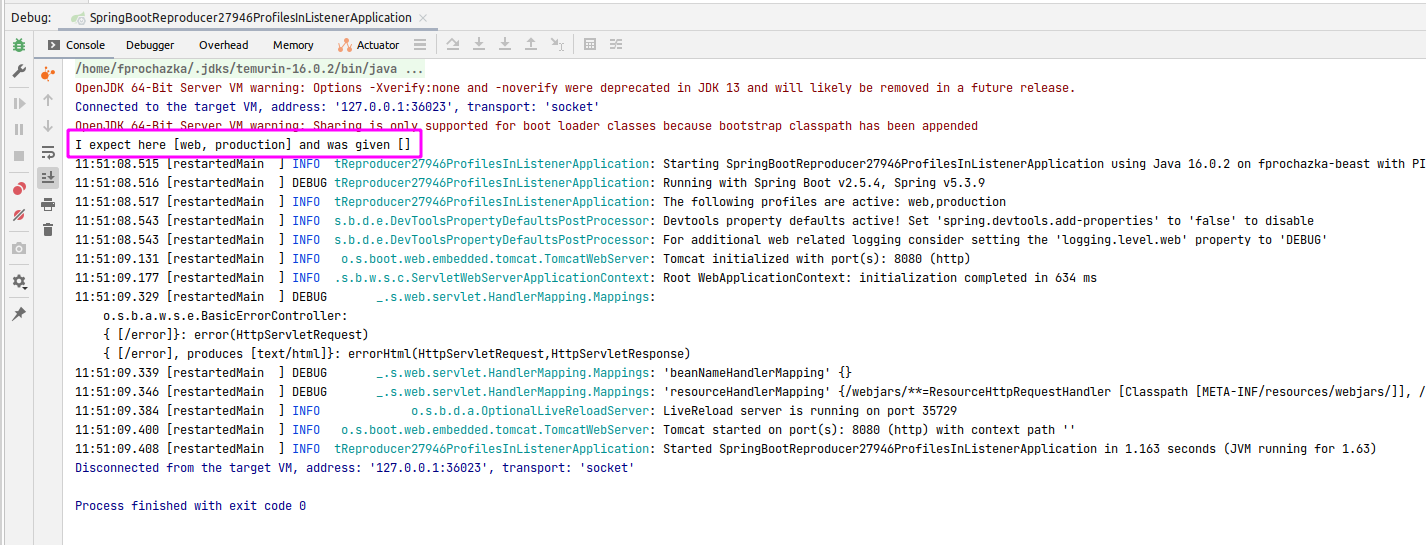Click the Stop process square icon
The width and height of the screenshot is (1426, 545).
pyautogui.click(x=19, y=156)
